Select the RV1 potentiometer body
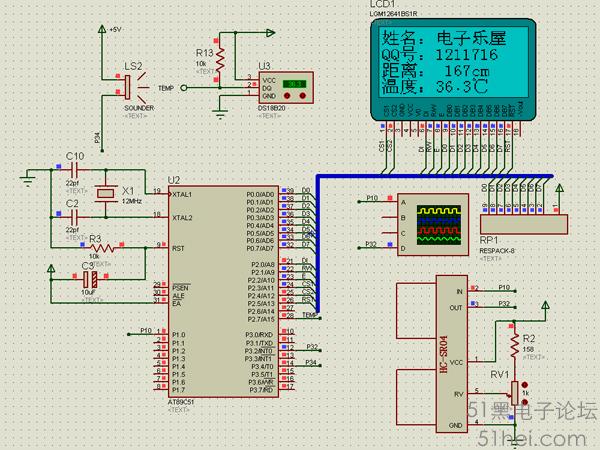This screenshot has width=600, height=450. [x=515, y=393]
